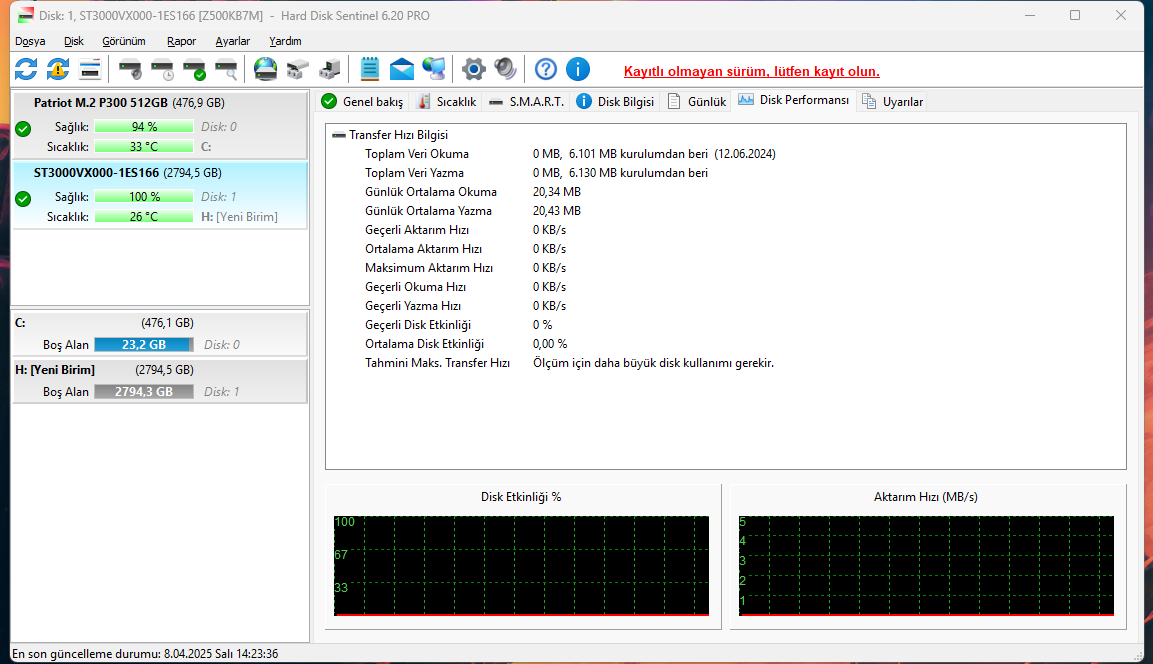
Task: Click the disk with green check icon
Action: [194, 70]
